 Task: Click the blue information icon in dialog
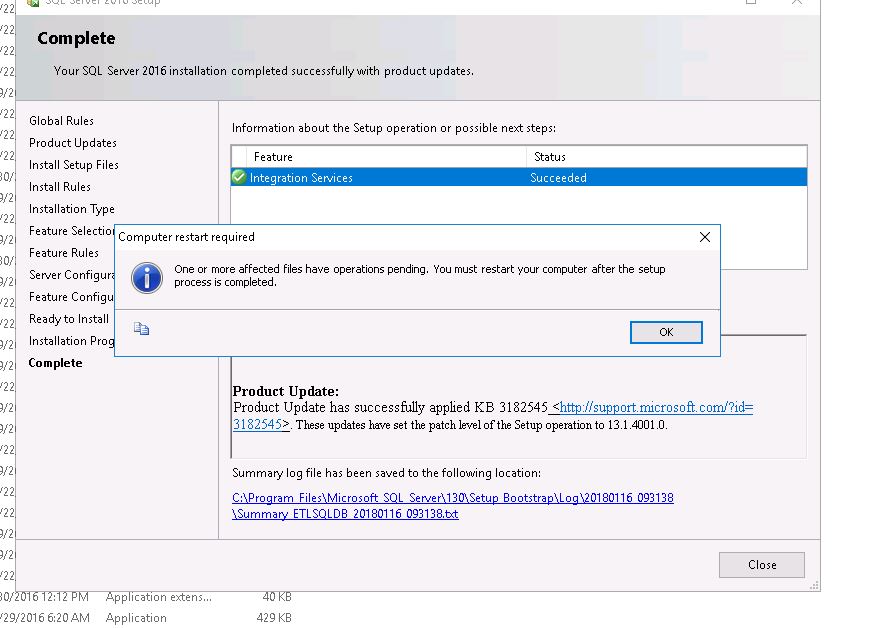click(147, 277)
